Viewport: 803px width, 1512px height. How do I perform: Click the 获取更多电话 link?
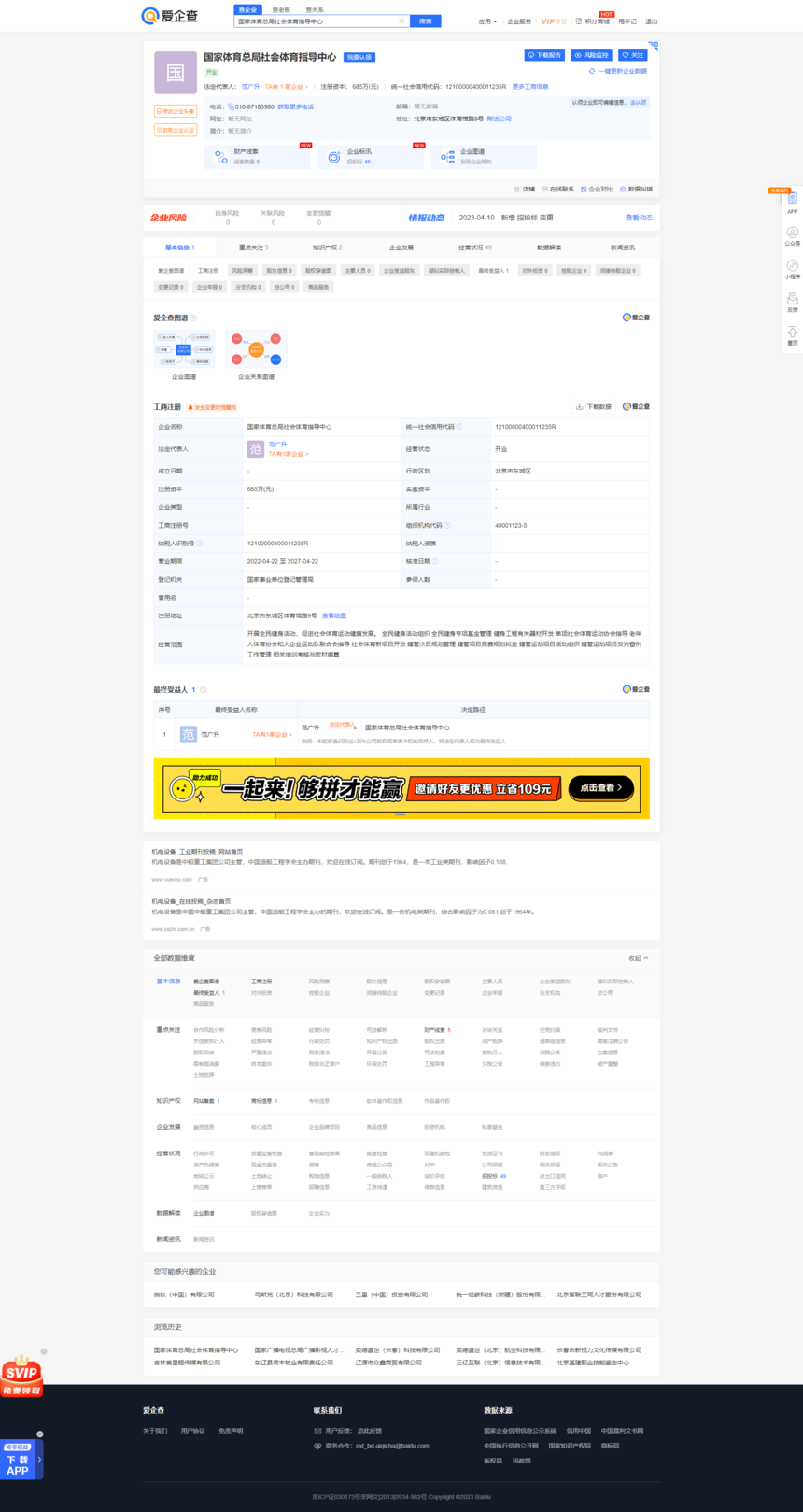pyautogui.click(x=295, y=107)
